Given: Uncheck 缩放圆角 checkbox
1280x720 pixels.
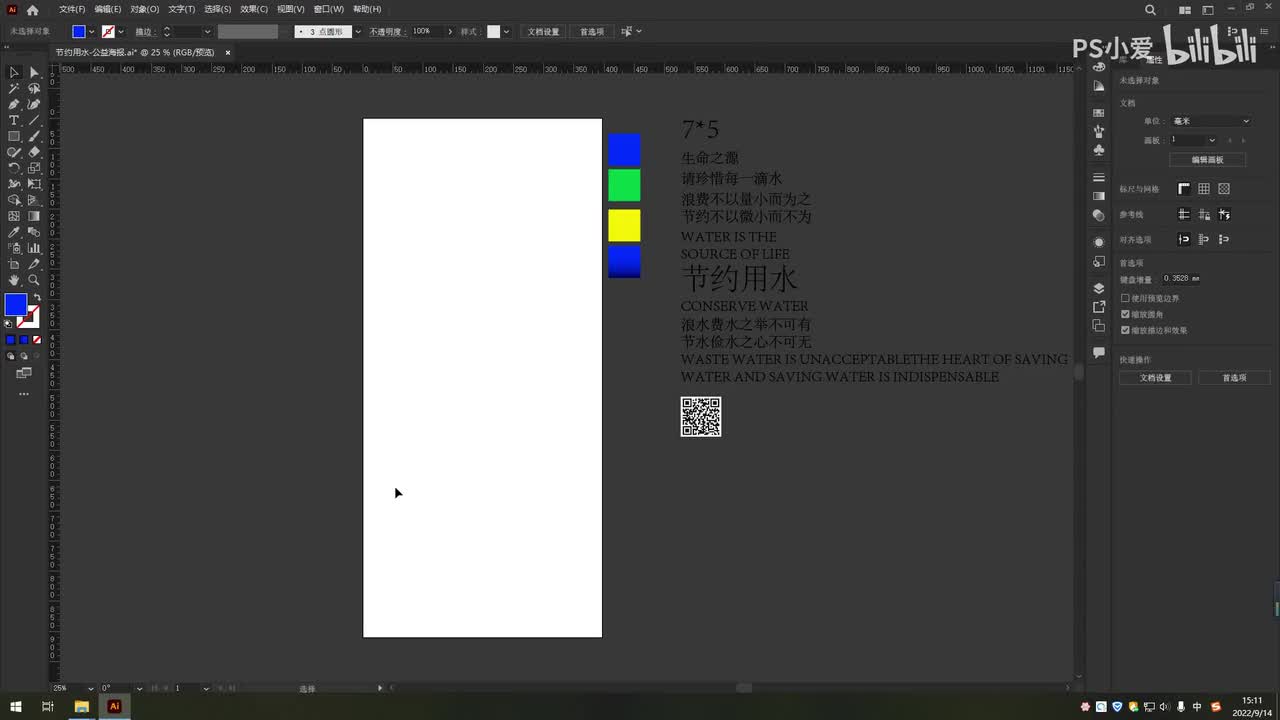Looking at the screenshot, I should coord(1125,314).
